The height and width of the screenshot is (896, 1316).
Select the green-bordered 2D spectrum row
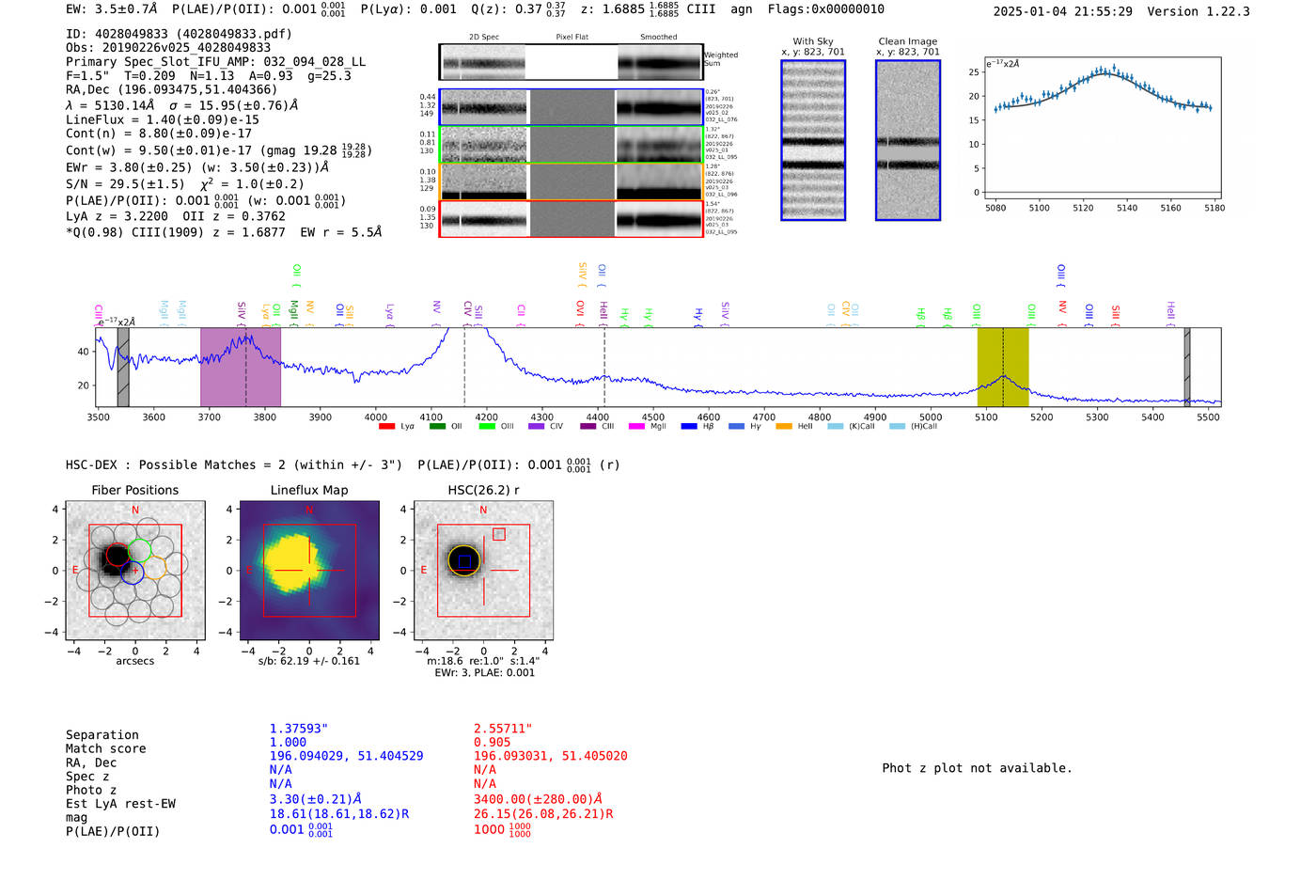point(572,145)
